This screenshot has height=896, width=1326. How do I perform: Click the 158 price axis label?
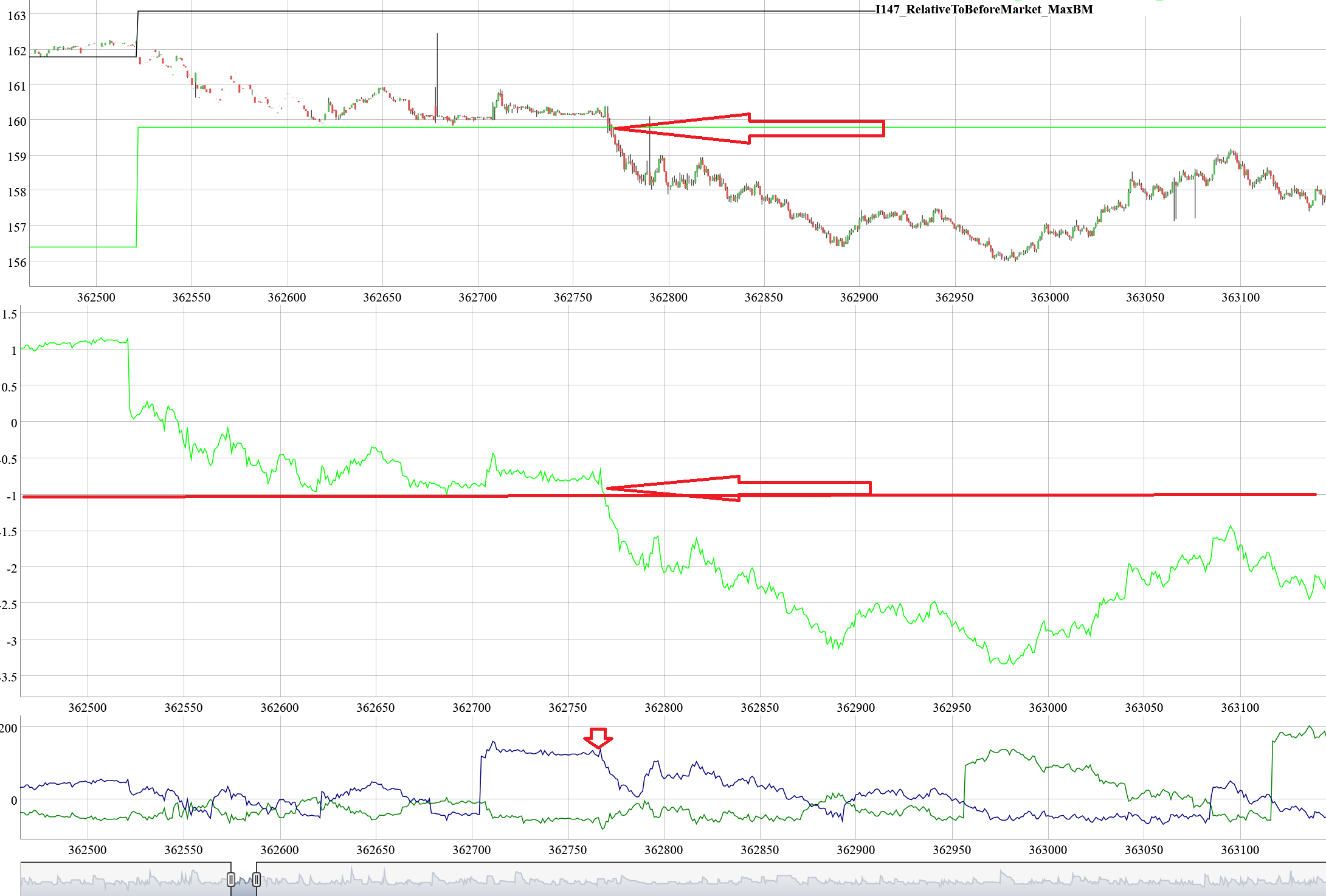tap(17, 192)
